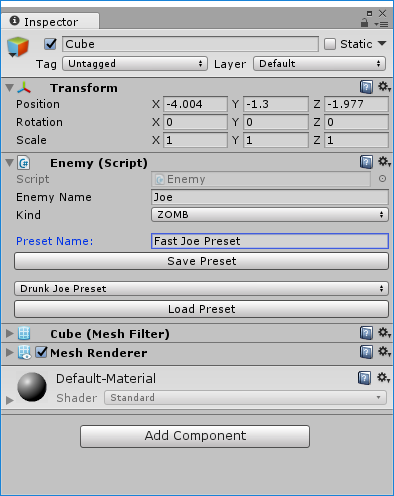Viewport: 394px width, 496px height.
Task: Disable the Mesh Renderer checkbox
Action: (x=41, y=352)
